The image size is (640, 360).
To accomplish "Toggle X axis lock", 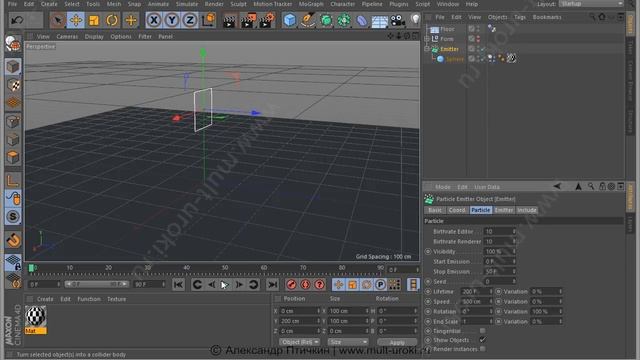I will (x=153, y=20).
